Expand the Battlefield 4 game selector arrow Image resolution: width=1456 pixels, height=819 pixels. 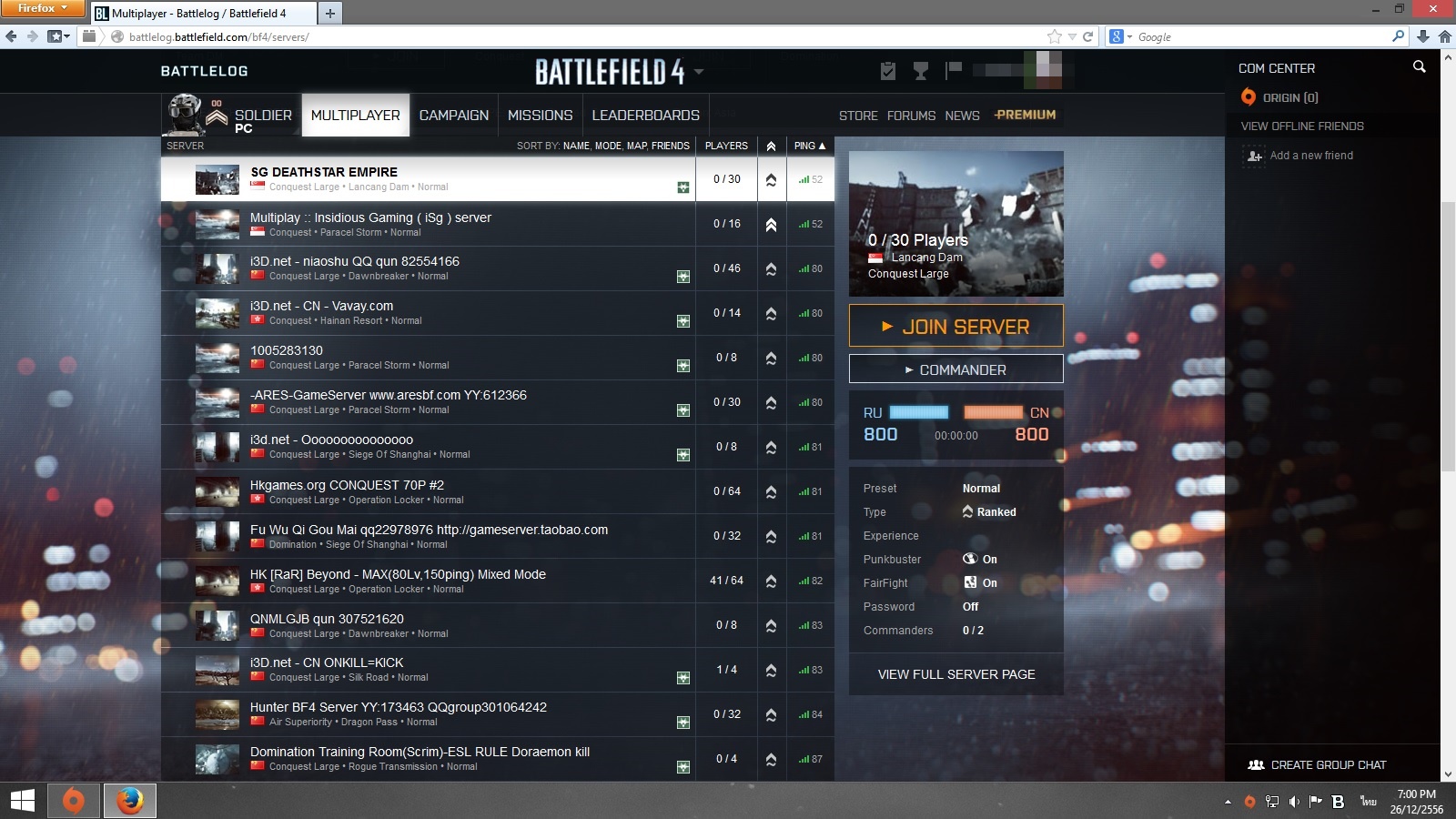699,71
